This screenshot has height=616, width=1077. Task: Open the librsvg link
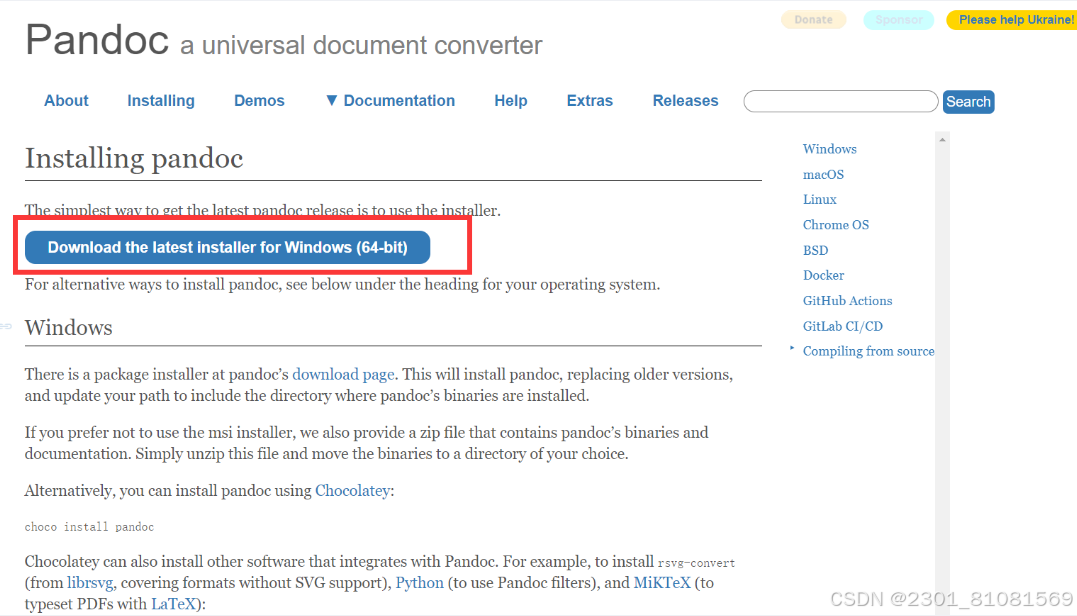click(90, 583)
